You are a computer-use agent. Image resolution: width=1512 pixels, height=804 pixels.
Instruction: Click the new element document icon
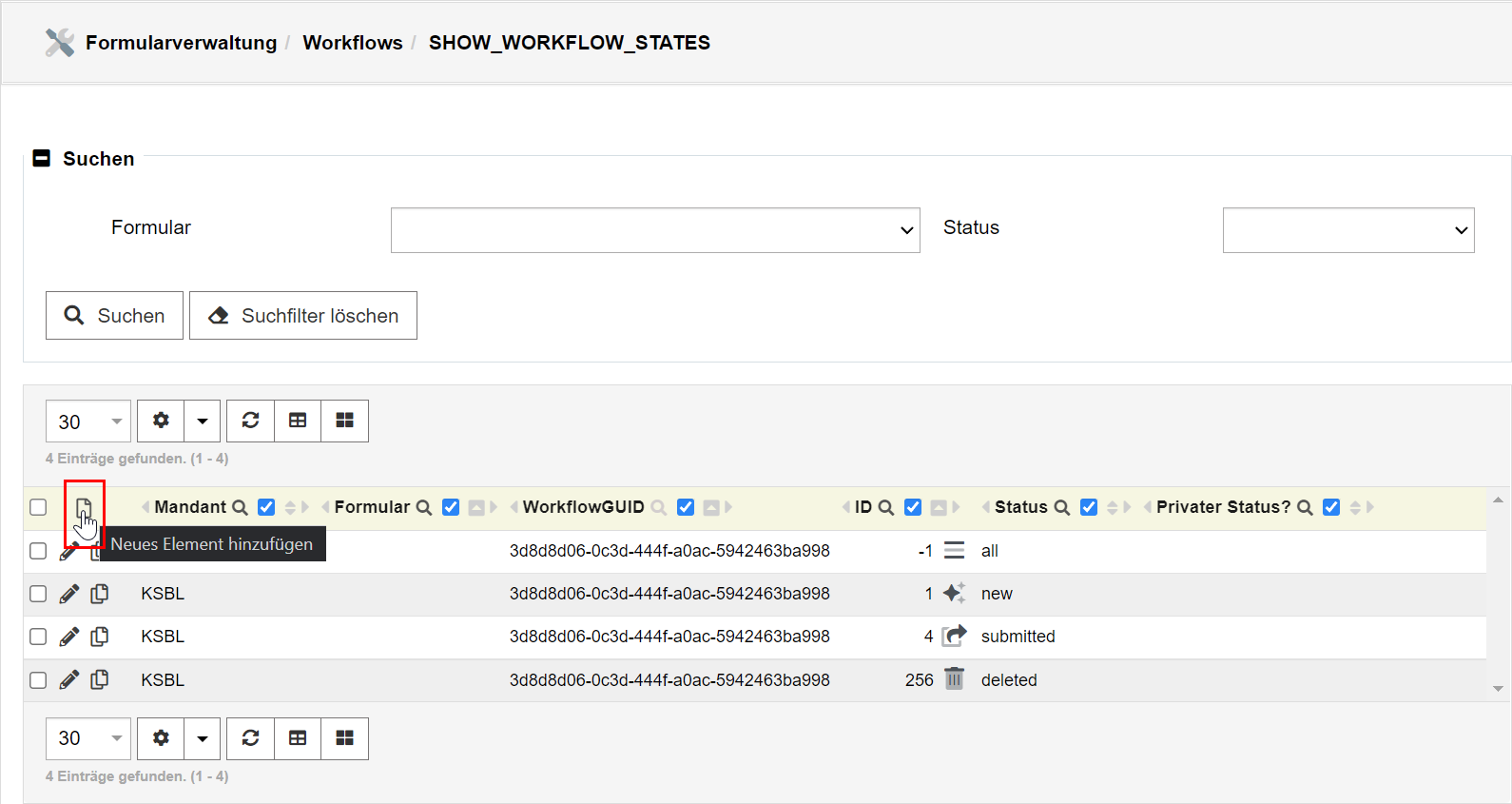pyautogui.click(x=84, y=508)
